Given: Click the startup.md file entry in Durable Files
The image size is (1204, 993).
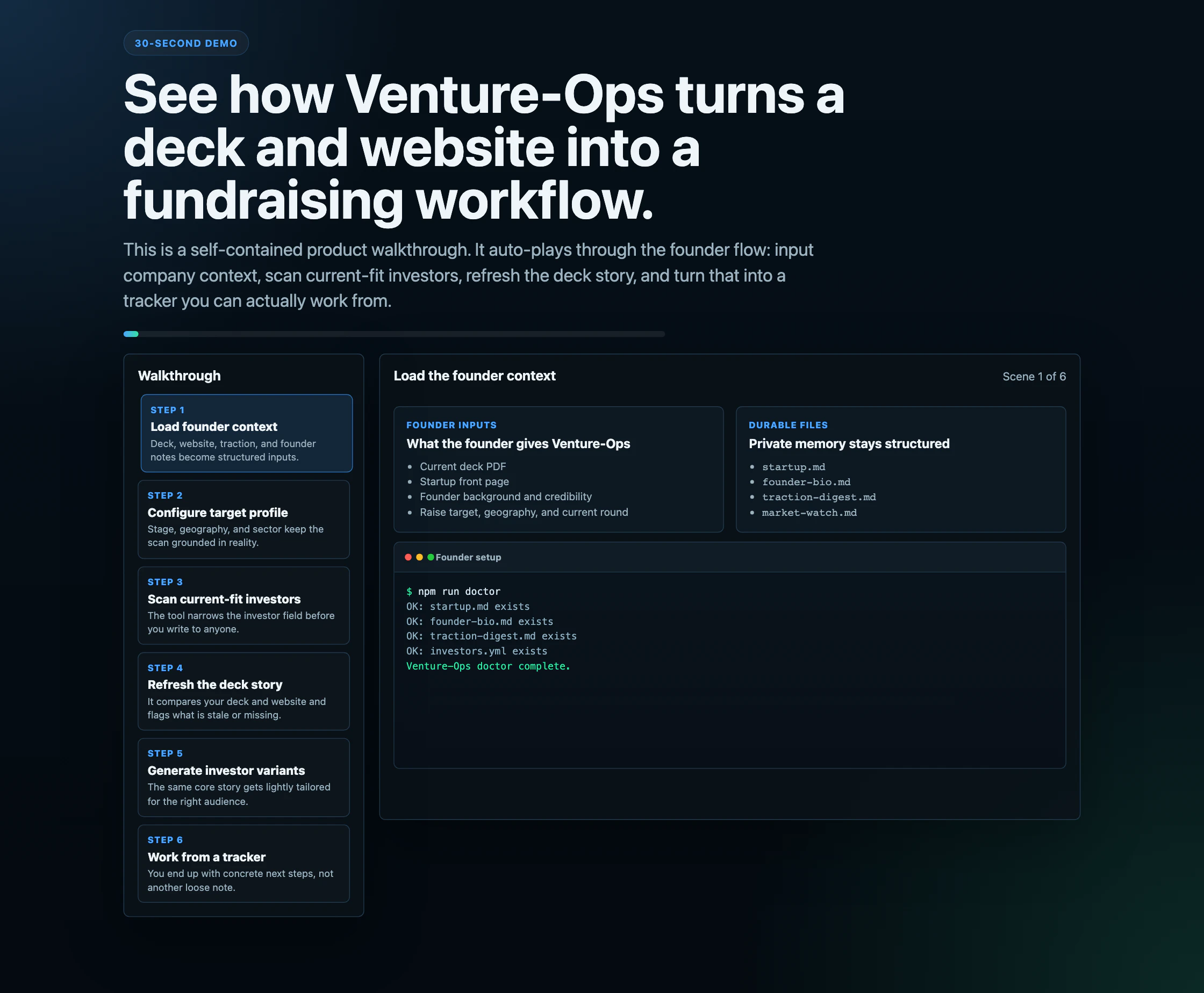Looking at the screenshot, I should pyautogui.click(x=794, y=467).
